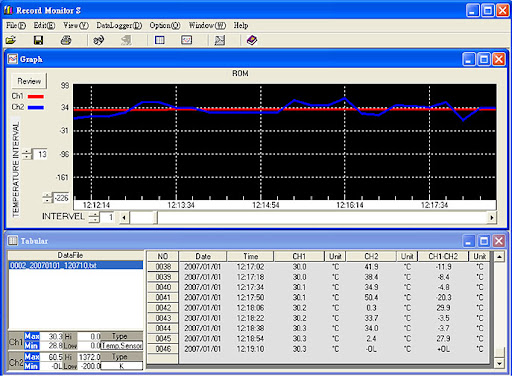
Task: Click the graph scrollbar left arrow
Action: [x=124, y=218]
